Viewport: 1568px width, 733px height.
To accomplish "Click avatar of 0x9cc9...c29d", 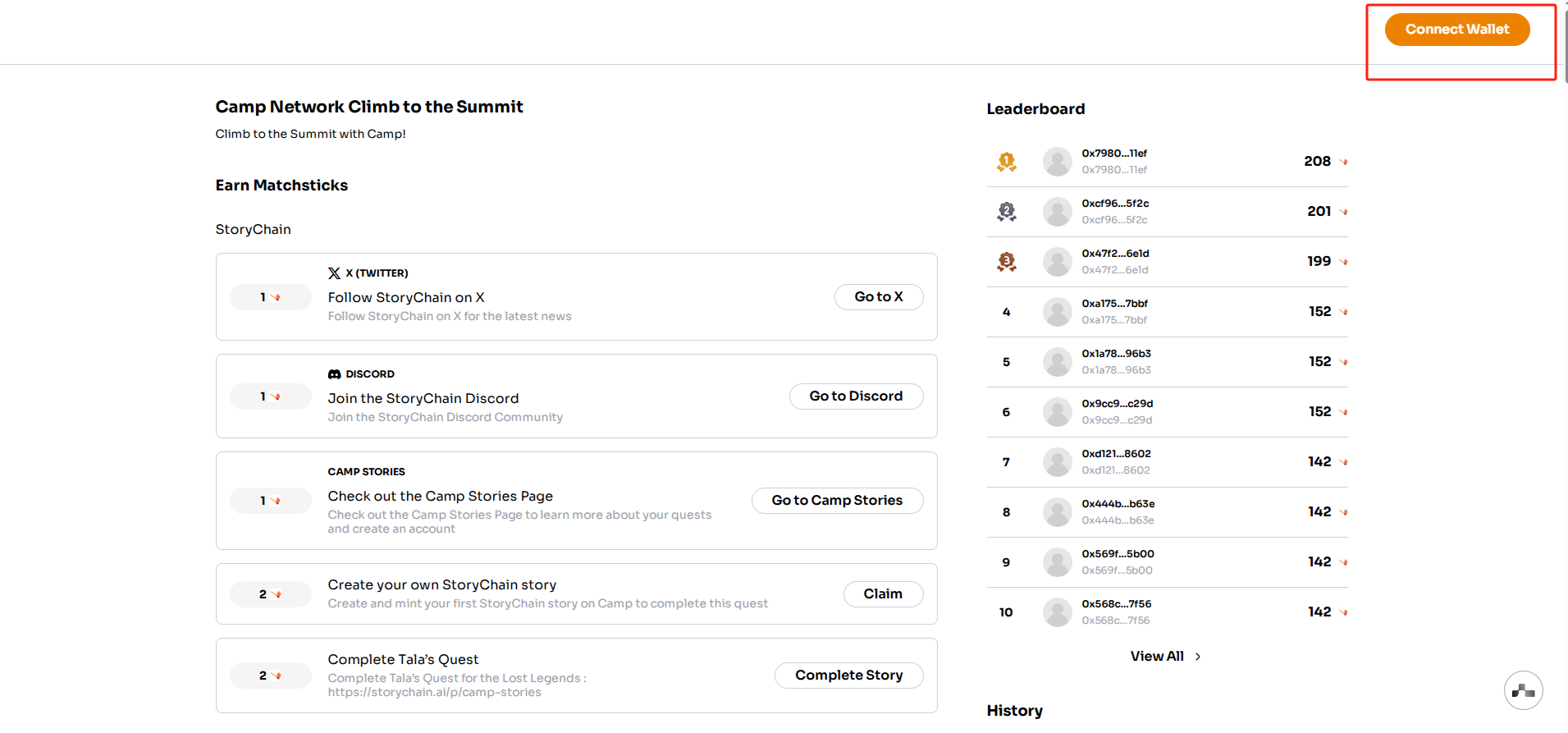I will pyautogui.click(x=1058, y=412).
